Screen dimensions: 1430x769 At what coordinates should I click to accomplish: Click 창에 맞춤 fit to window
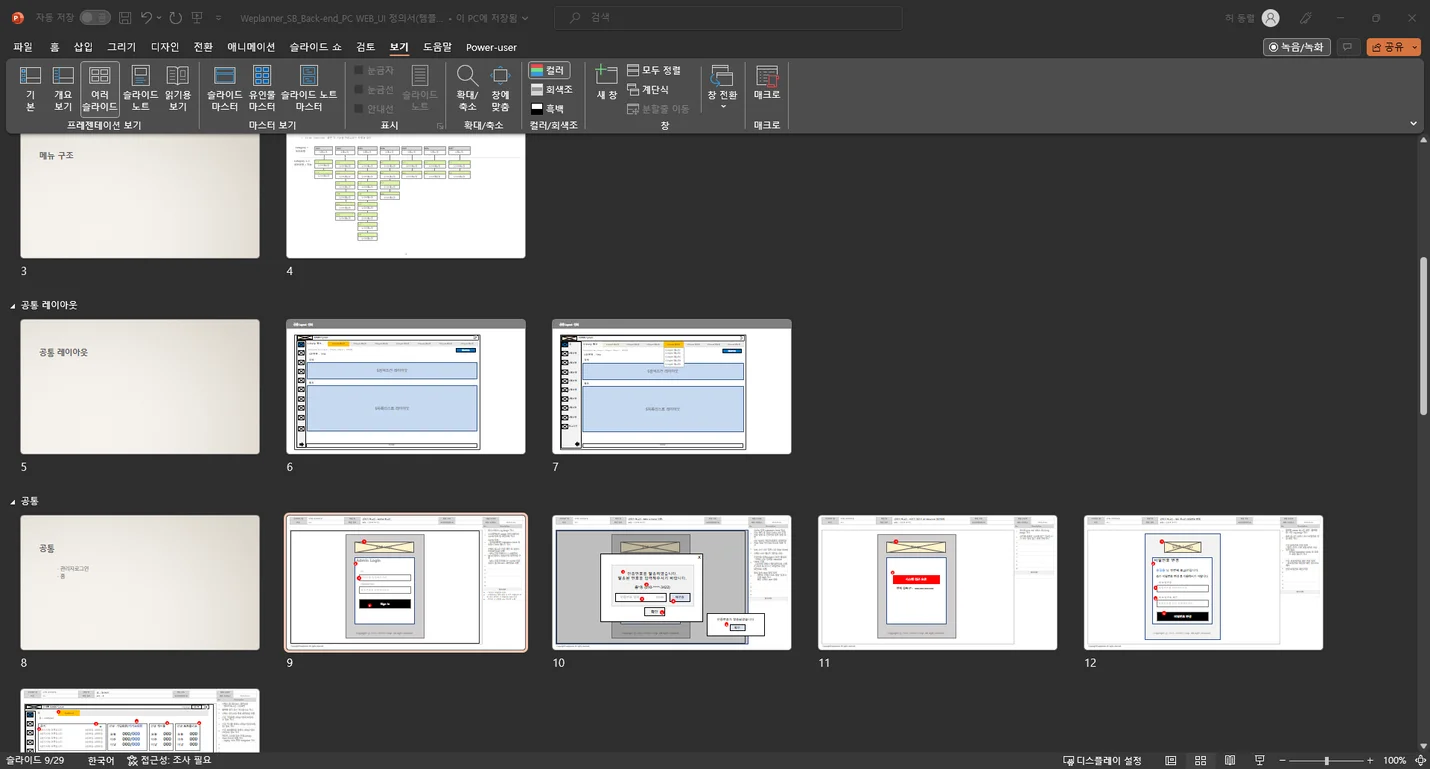(500, 89)
